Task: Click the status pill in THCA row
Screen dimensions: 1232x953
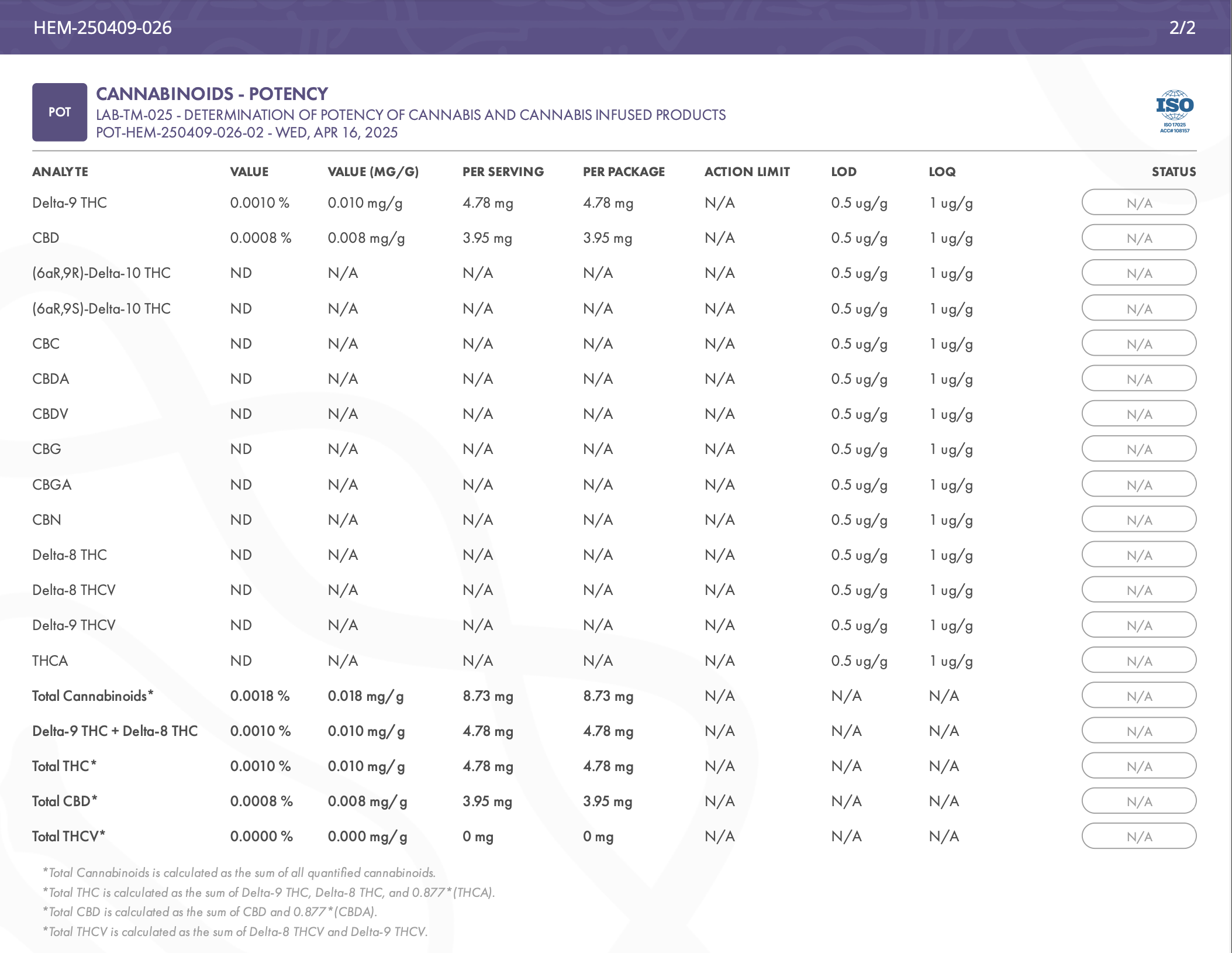Action: [1138, 660]
